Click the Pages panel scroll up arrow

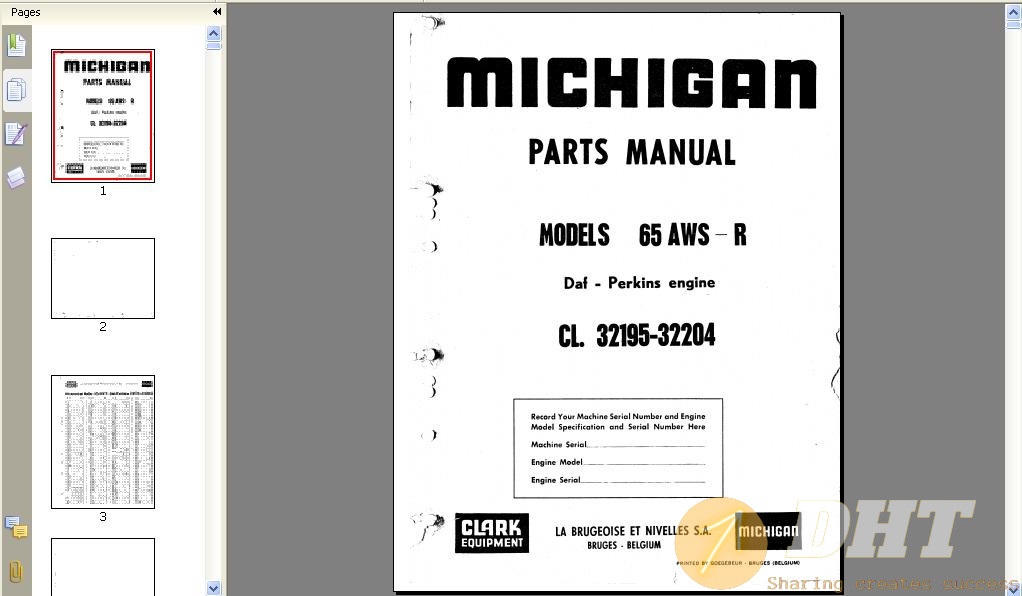click(214, 33)
